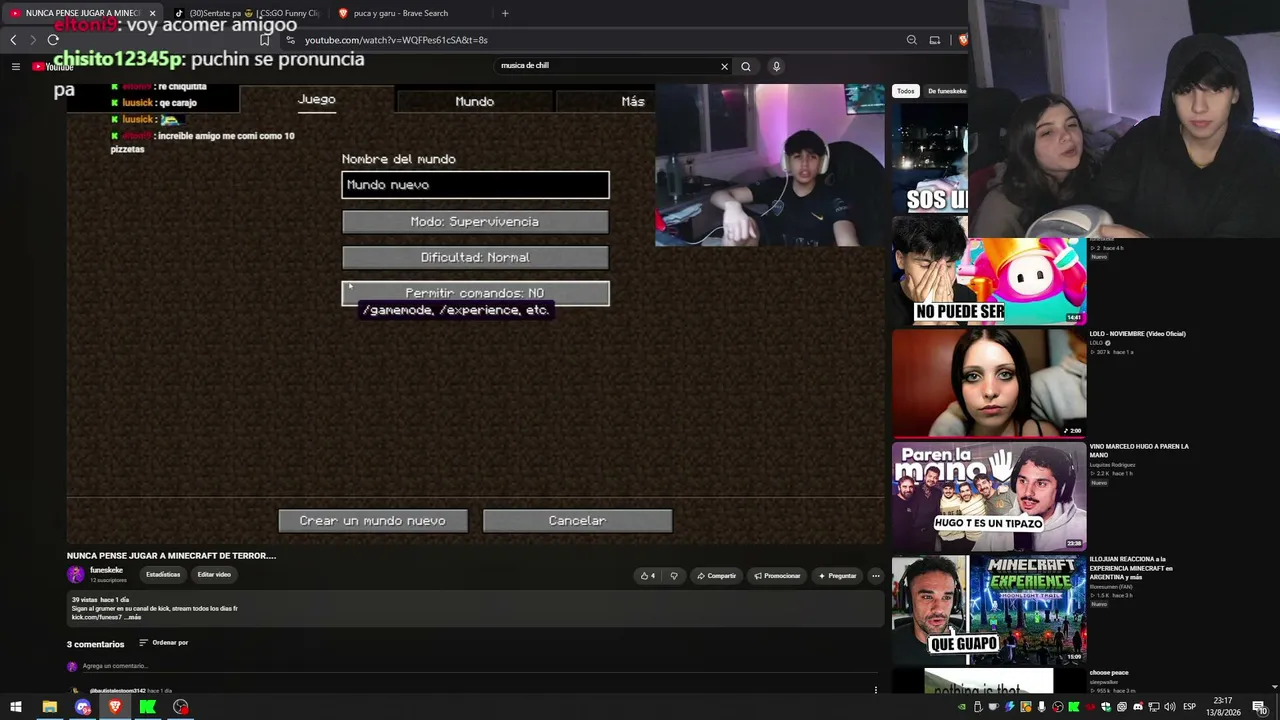The height and width of the screenshot is (720, 1280).
Task: Go back in the browser
Action: point(13,40)
